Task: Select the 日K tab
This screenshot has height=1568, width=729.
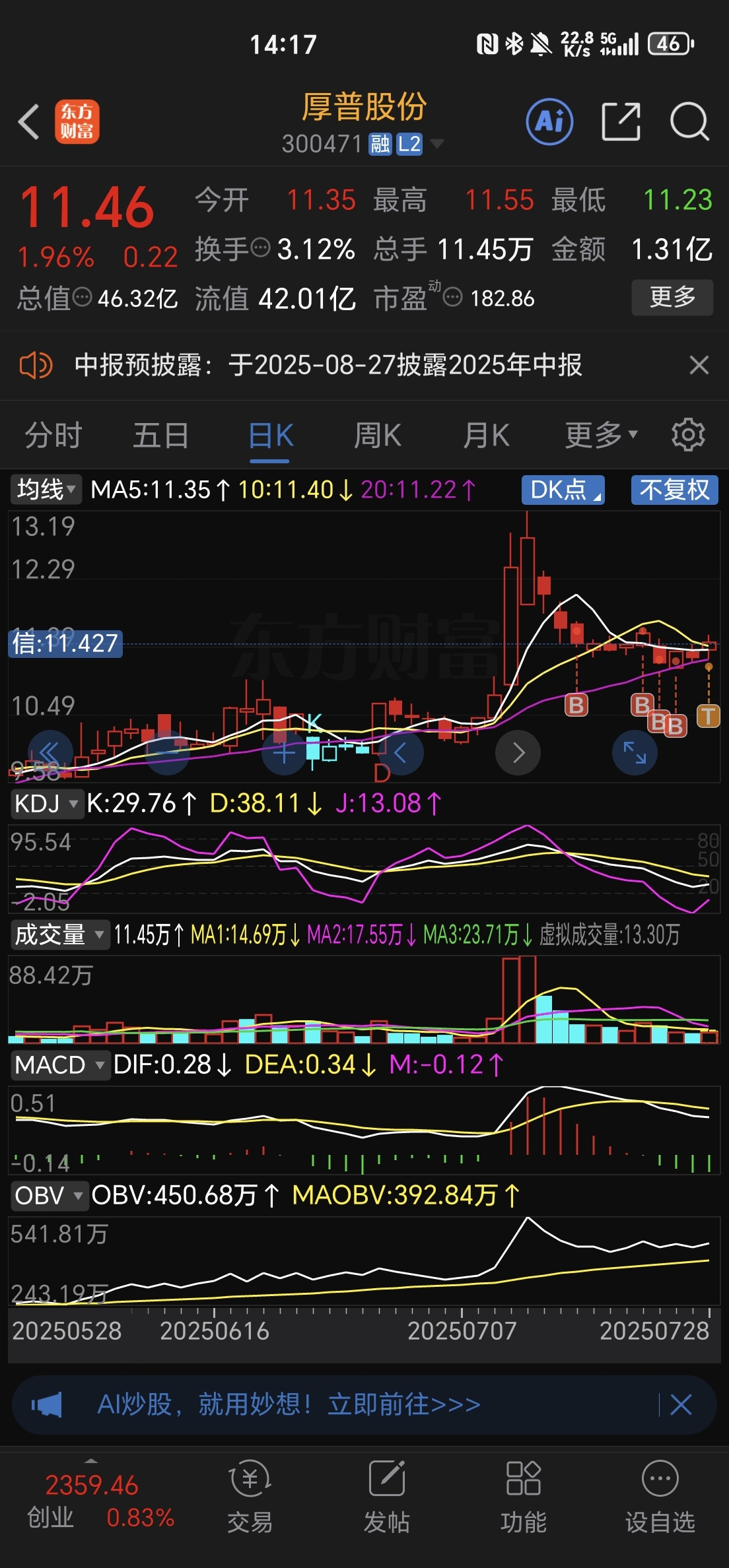Action: (271, 436)
